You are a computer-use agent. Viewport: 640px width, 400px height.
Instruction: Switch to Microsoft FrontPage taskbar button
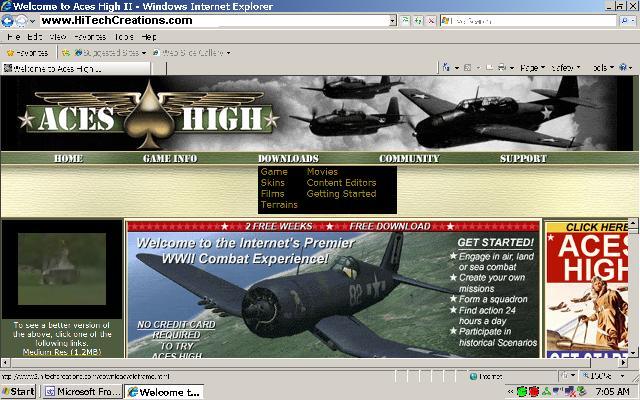[83, 392]
